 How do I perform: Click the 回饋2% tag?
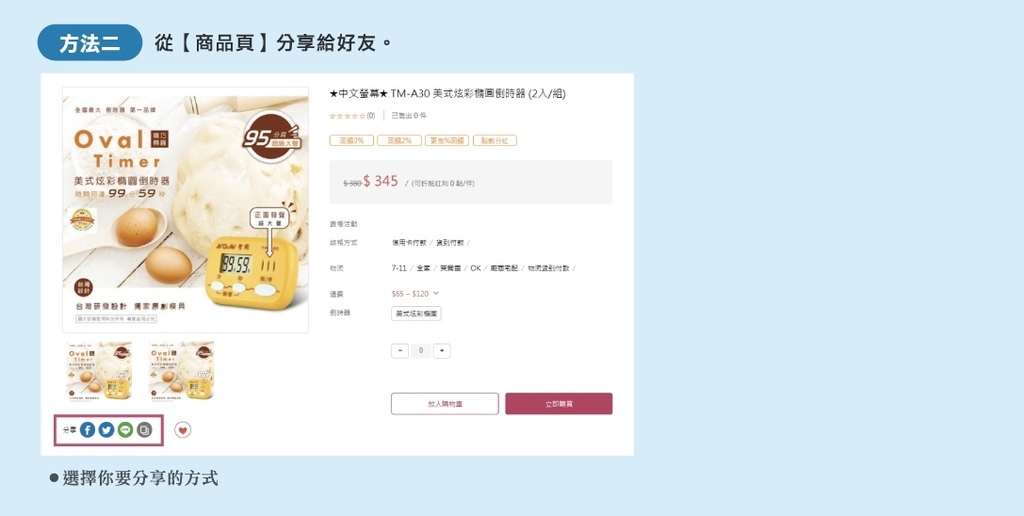[x=399, y=140]
